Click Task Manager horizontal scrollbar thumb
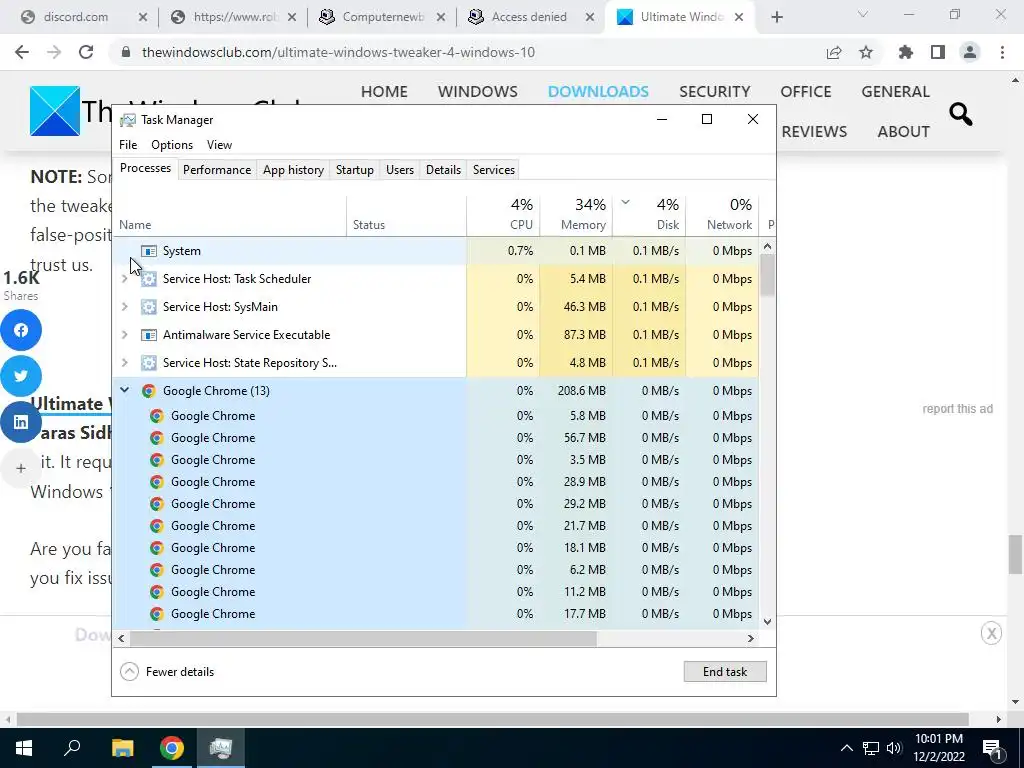The image size is (1024, 768). (362, 638)
